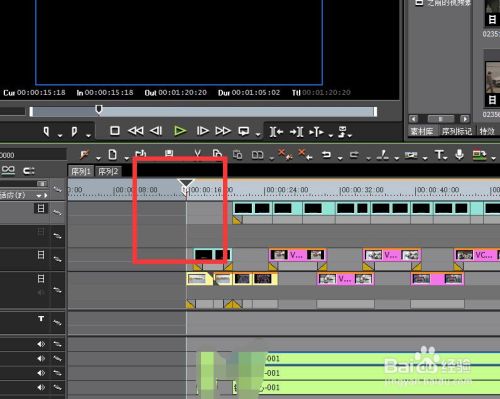The height and width of the screenshot is (399, 500).
Task: Start playback with the green Play button
Action: 180,131
